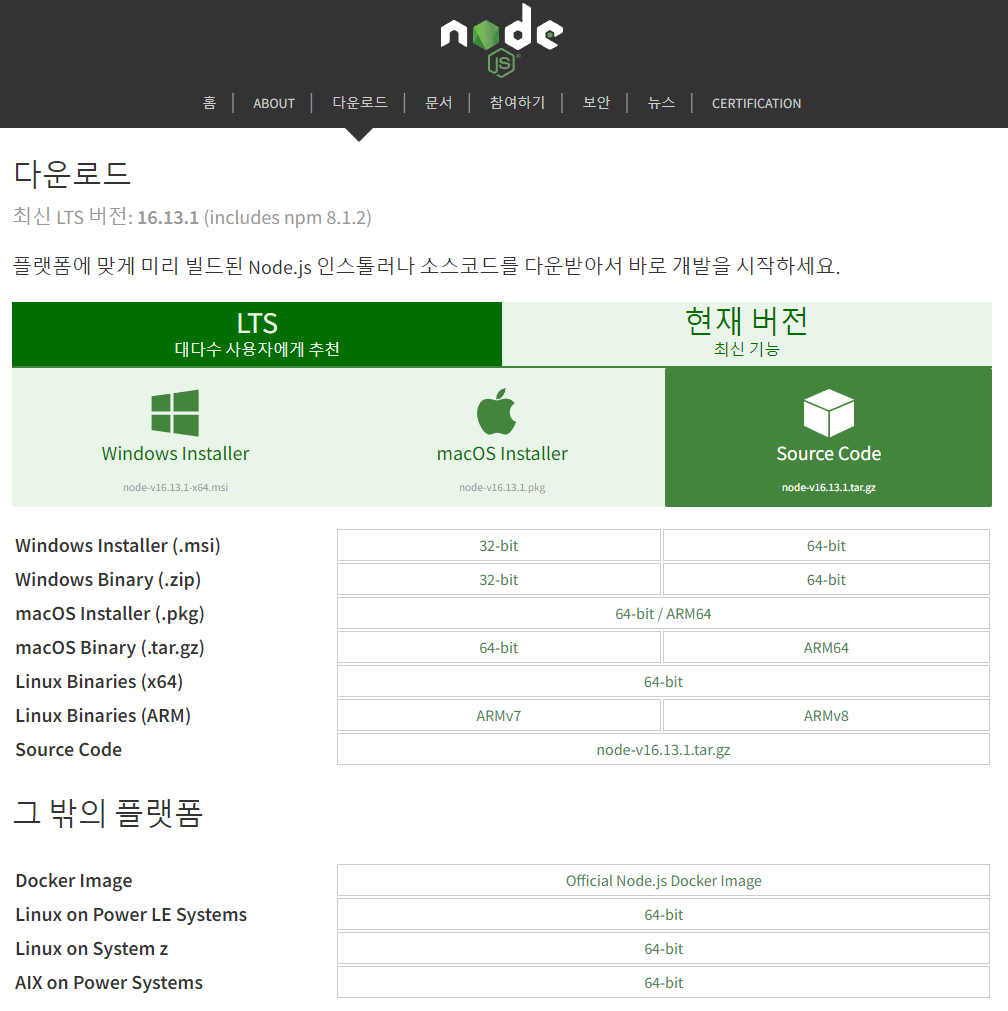Viewport: 1008px width, 1011px height.
Task: Click 64-bit / ARM64 macOS Installer link
Action: click(663, 614)
